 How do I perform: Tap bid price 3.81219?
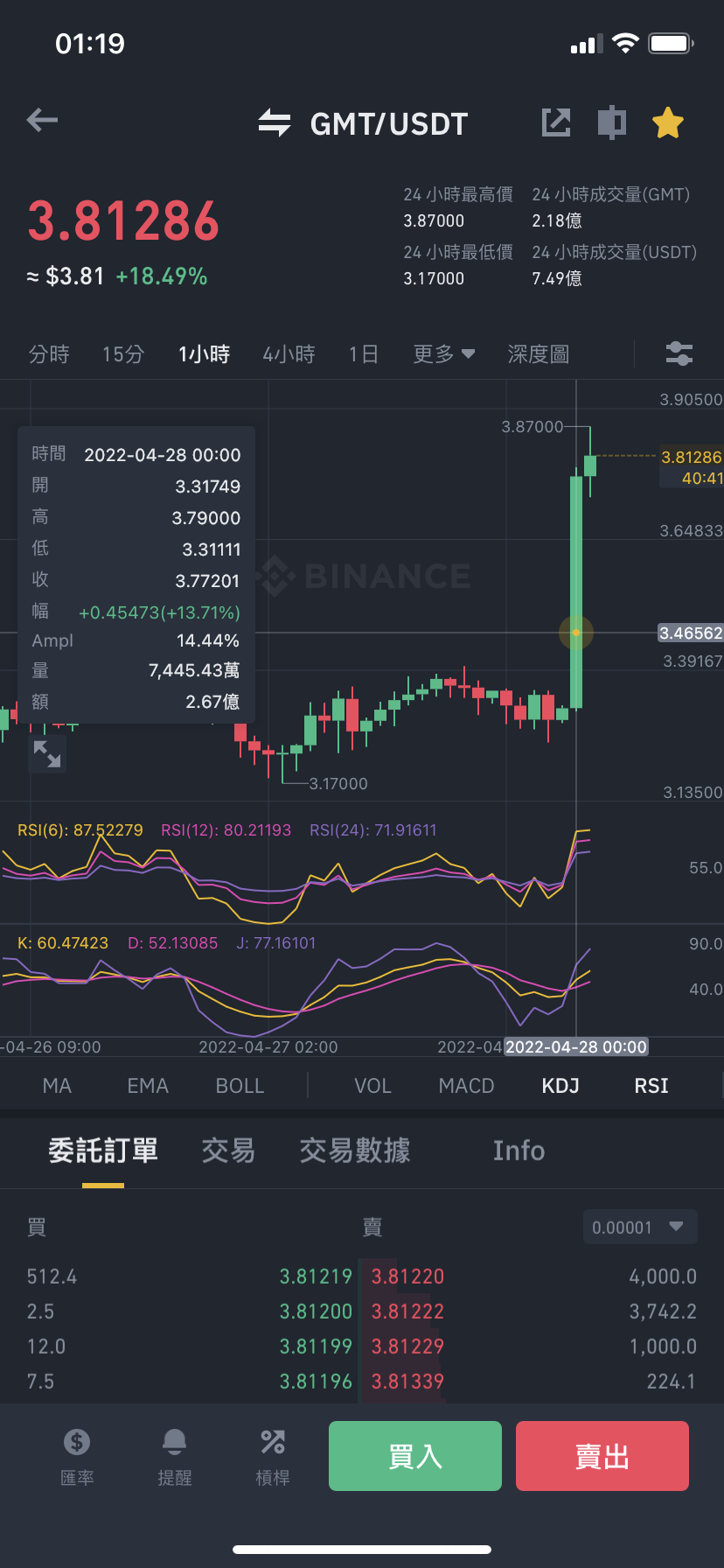pyautogui.click(x=316, y=1277)
